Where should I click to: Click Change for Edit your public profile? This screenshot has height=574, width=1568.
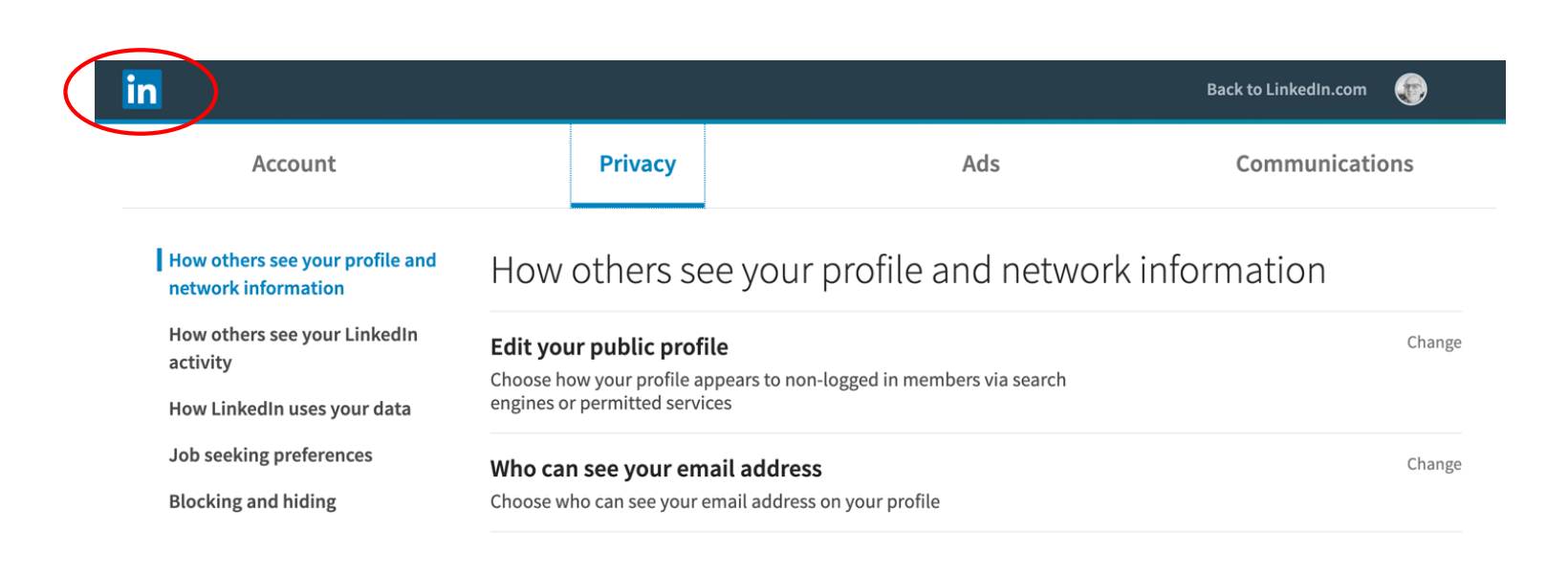point(1433,342)
